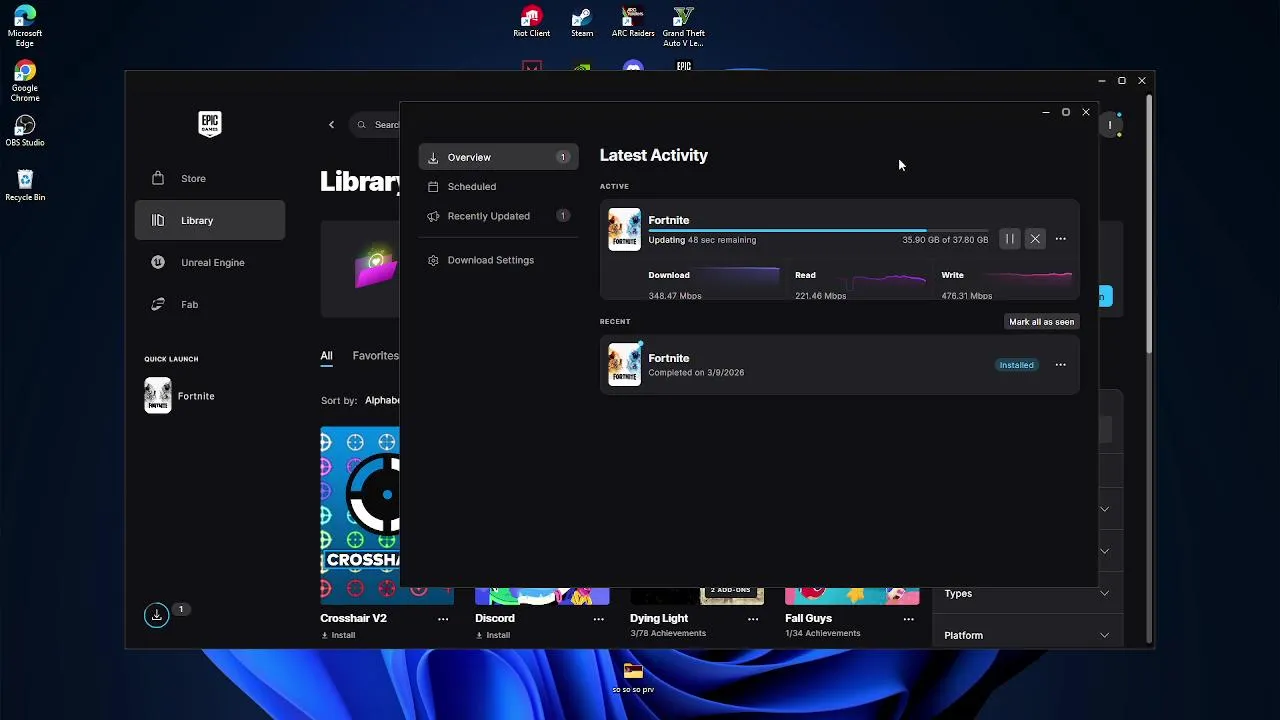Open more options for active Fortnite download

(x=1061, y=239)
